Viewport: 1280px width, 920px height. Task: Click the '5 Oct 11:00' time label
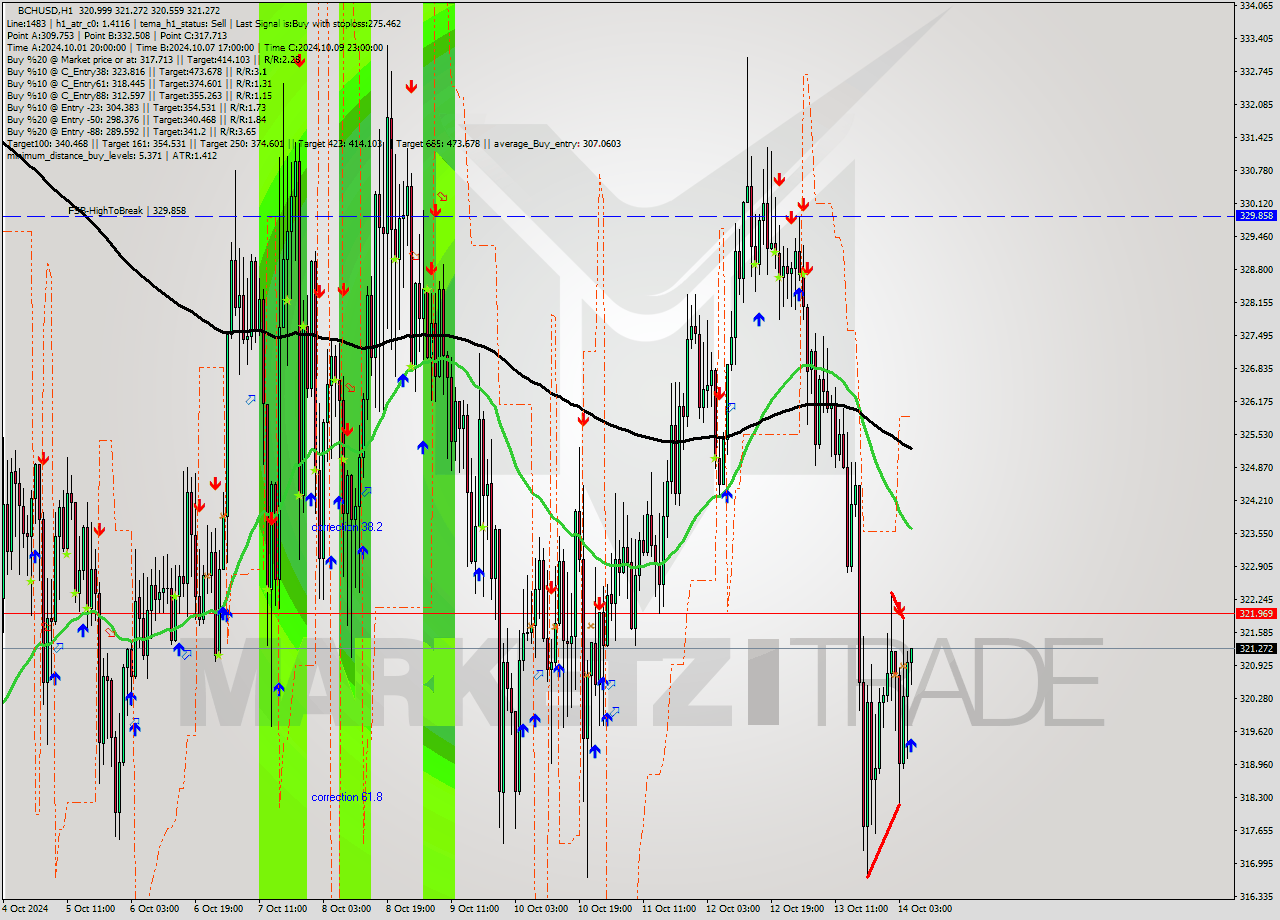90,909
